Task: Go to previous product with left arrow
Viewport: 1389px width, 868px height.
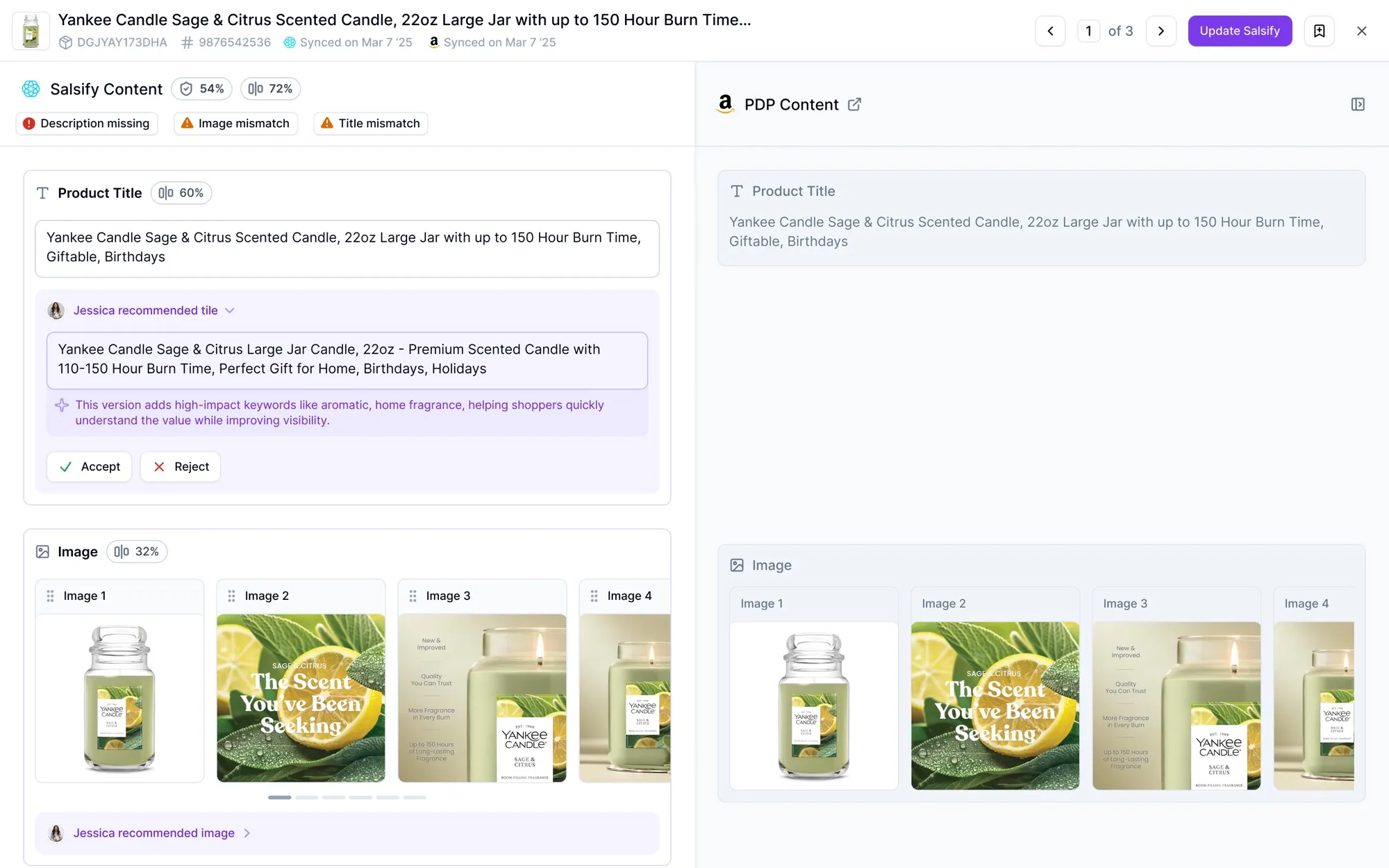Action: (x=1050, y=31)
